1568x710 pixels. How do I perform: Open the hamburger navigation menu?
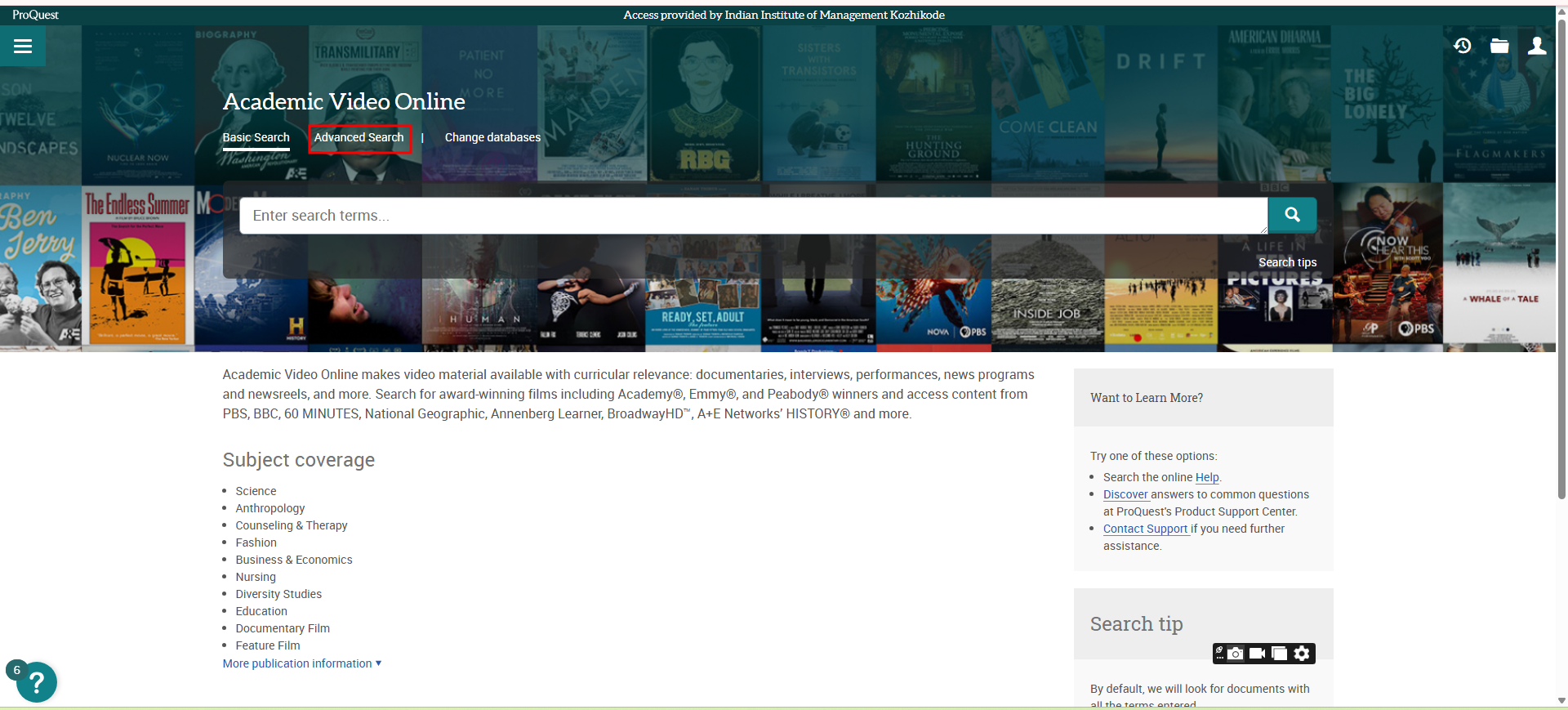(23, 46)
